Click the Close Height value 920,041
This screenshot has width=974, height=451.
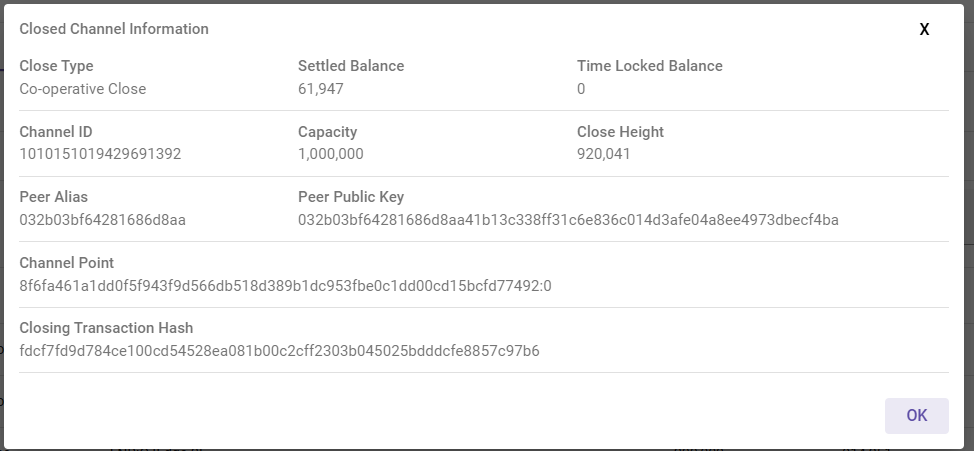604,154
